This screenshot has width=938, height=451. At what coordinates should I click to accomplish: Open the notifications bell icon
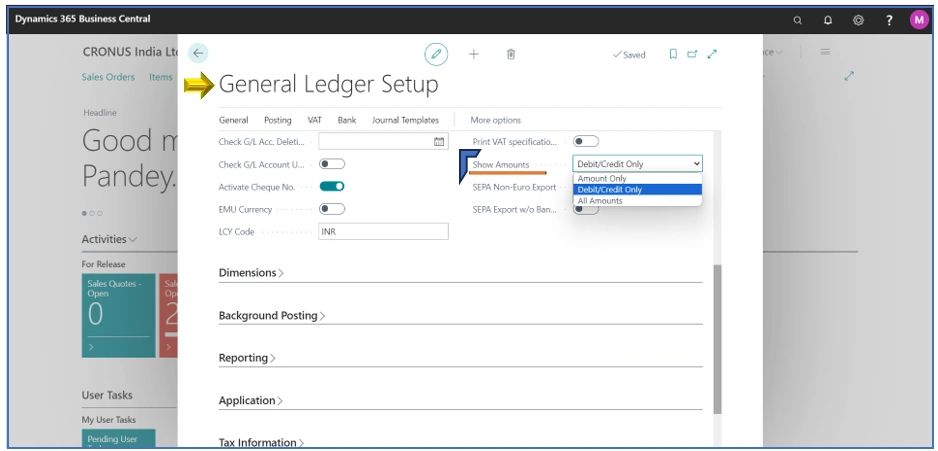pyautogui.click(x=828, y=20)
